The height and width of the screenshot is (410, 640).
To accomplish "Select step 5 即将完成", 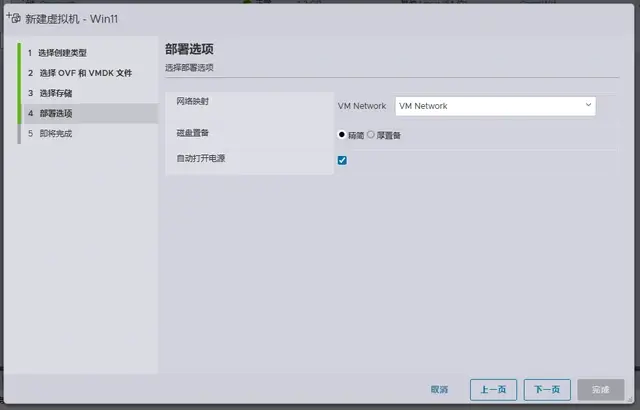I will point(50,133).
